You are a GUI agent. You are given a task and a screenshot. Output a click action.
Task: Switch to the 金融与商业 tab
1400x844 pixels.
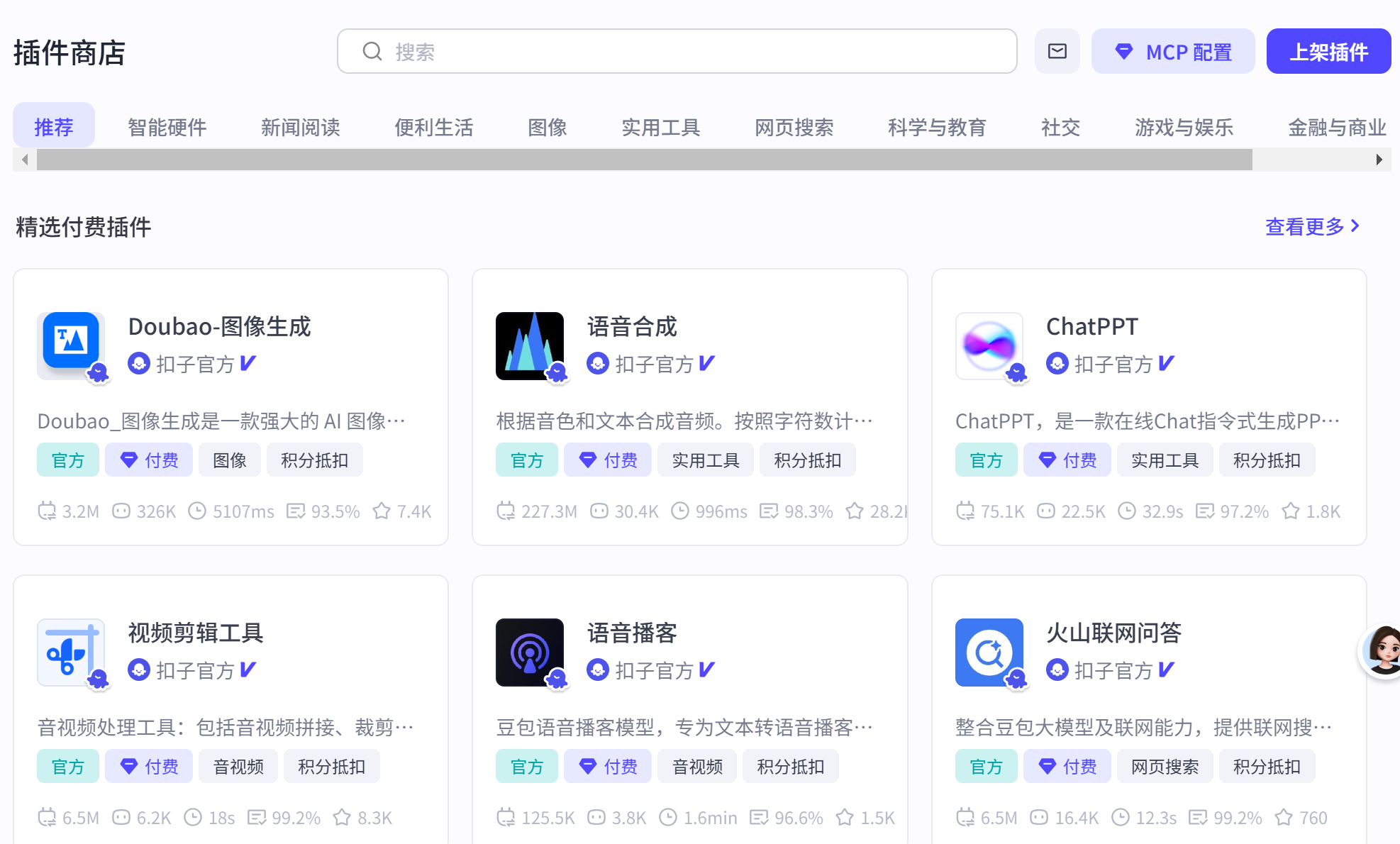[1338, 127]
